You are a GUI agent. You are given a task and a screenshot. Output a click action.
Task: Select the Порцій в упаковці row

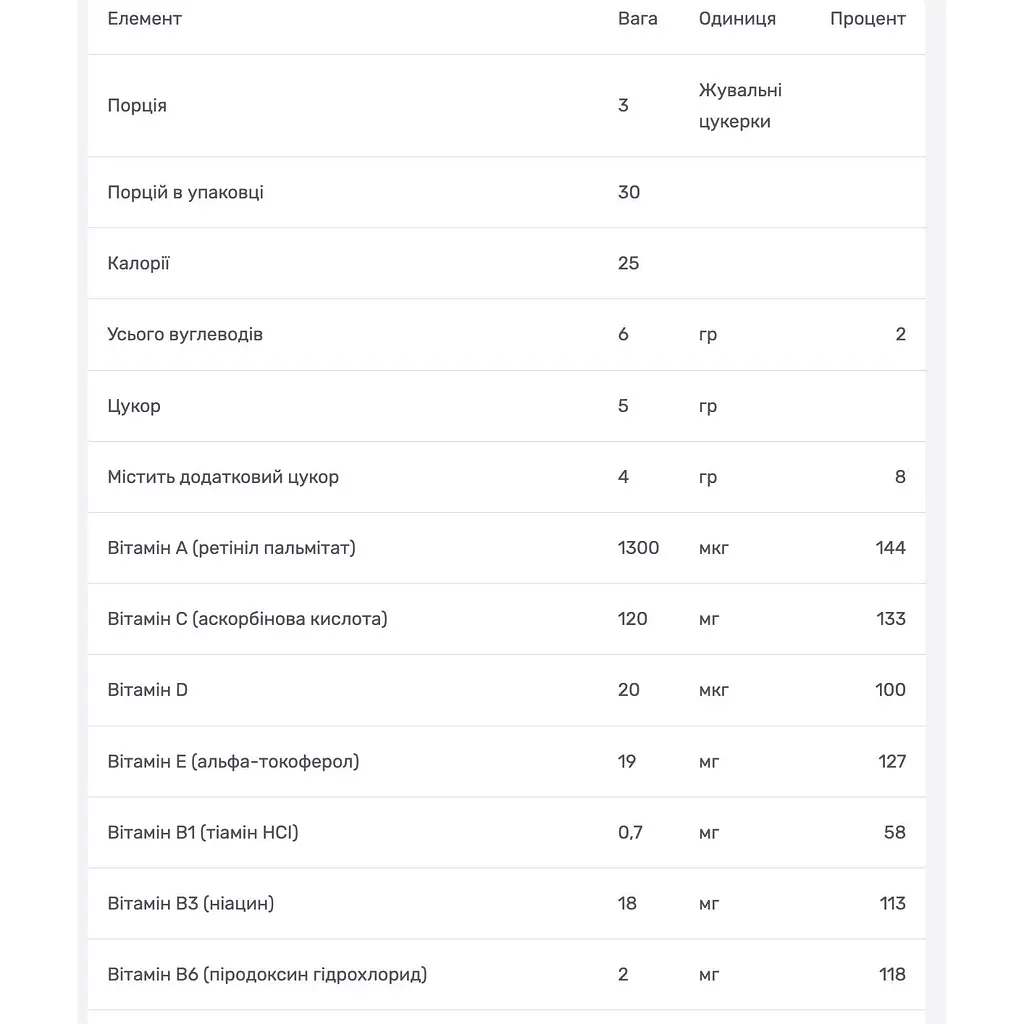(507, 193)
